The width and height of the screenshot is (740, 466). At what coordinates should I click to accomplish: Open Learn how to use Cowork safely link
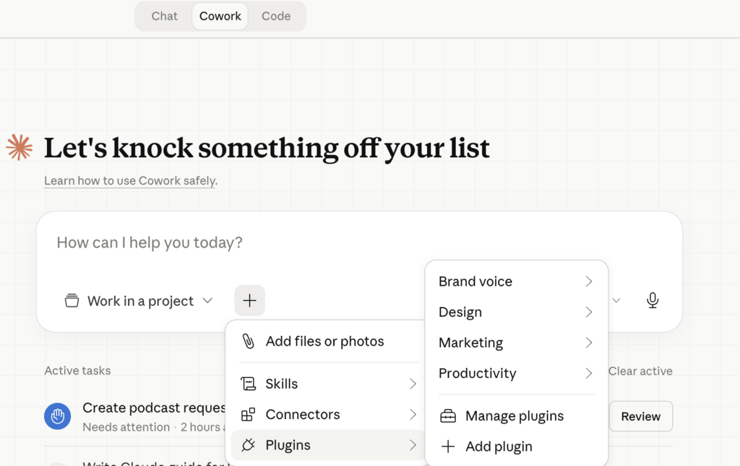pos(130,181)
